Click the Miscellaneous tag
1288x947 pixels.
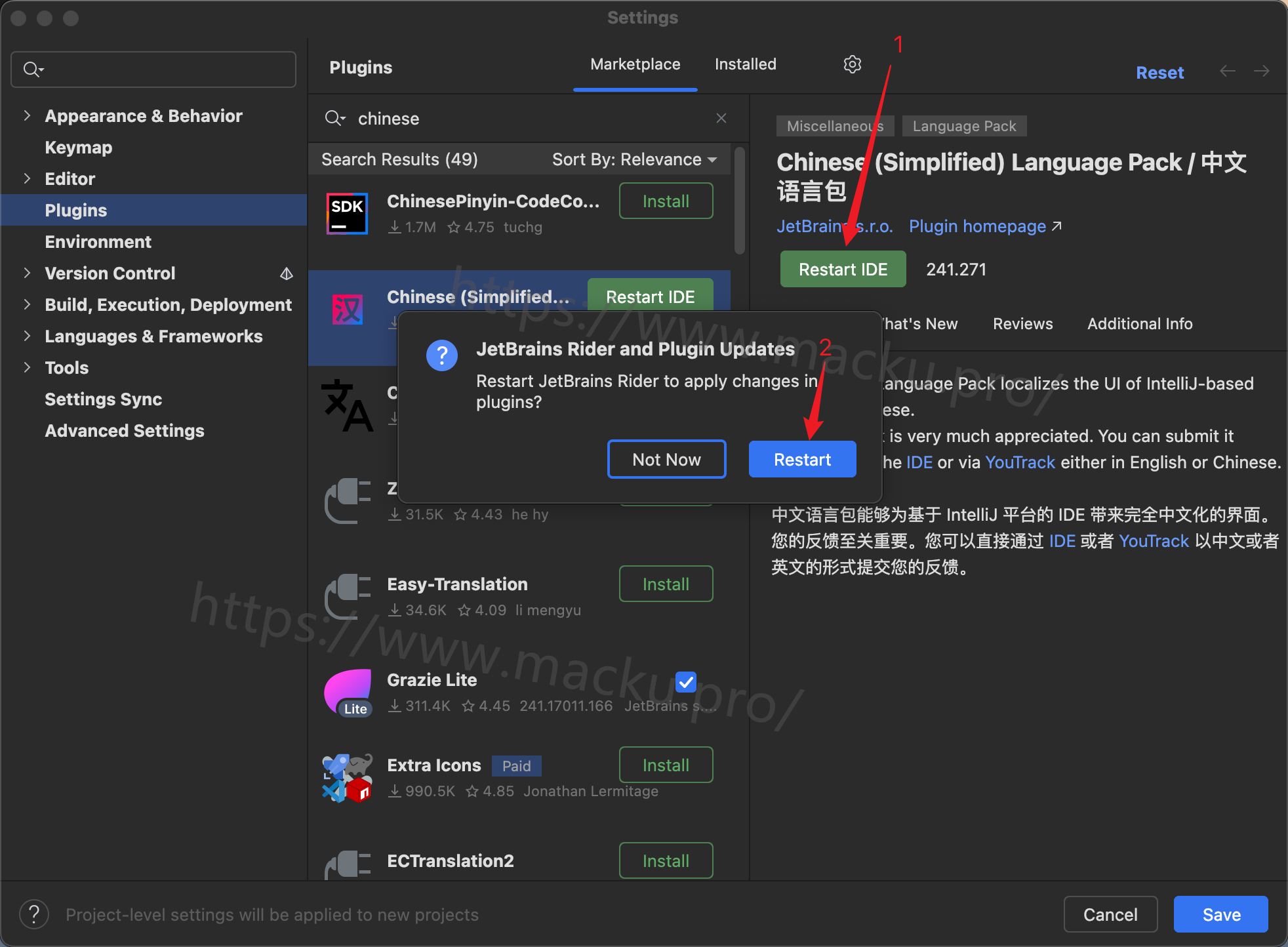coord(835,126)
